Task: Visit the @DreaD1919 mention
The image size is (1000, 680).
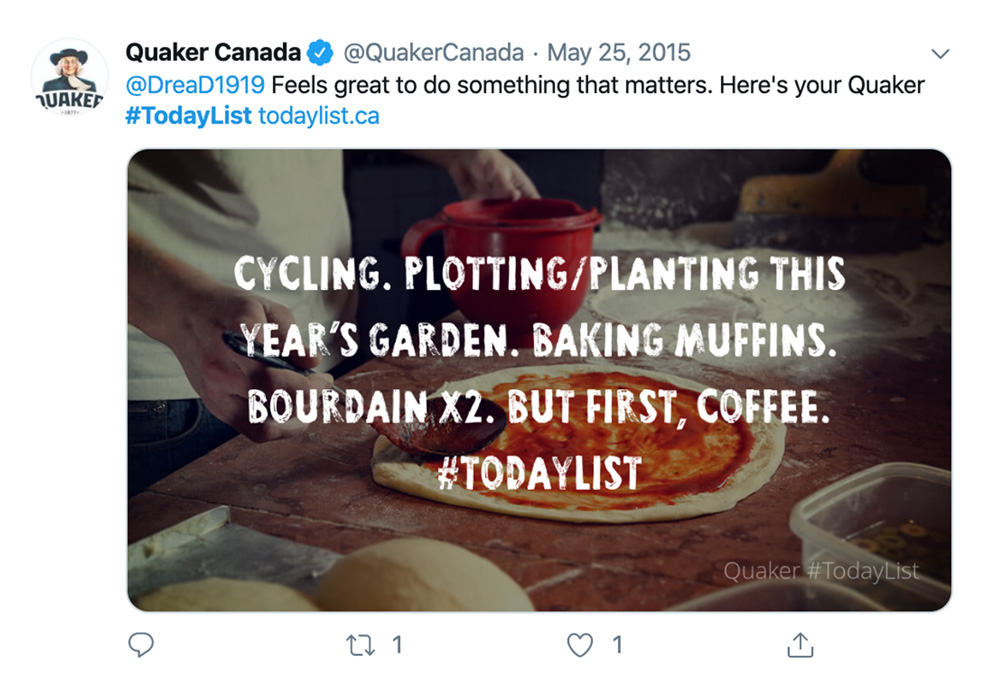Action: 193,85
